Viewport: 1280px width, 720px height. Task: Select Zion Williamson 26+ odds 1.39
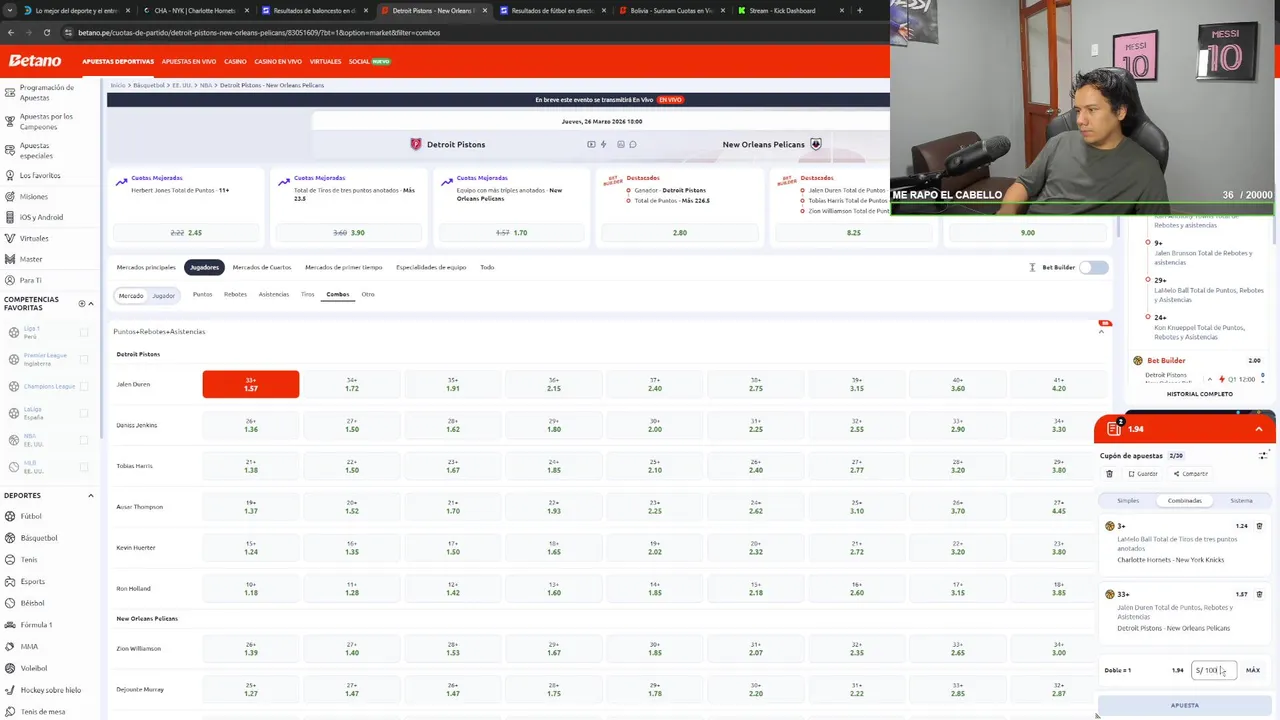coord(250,648)
